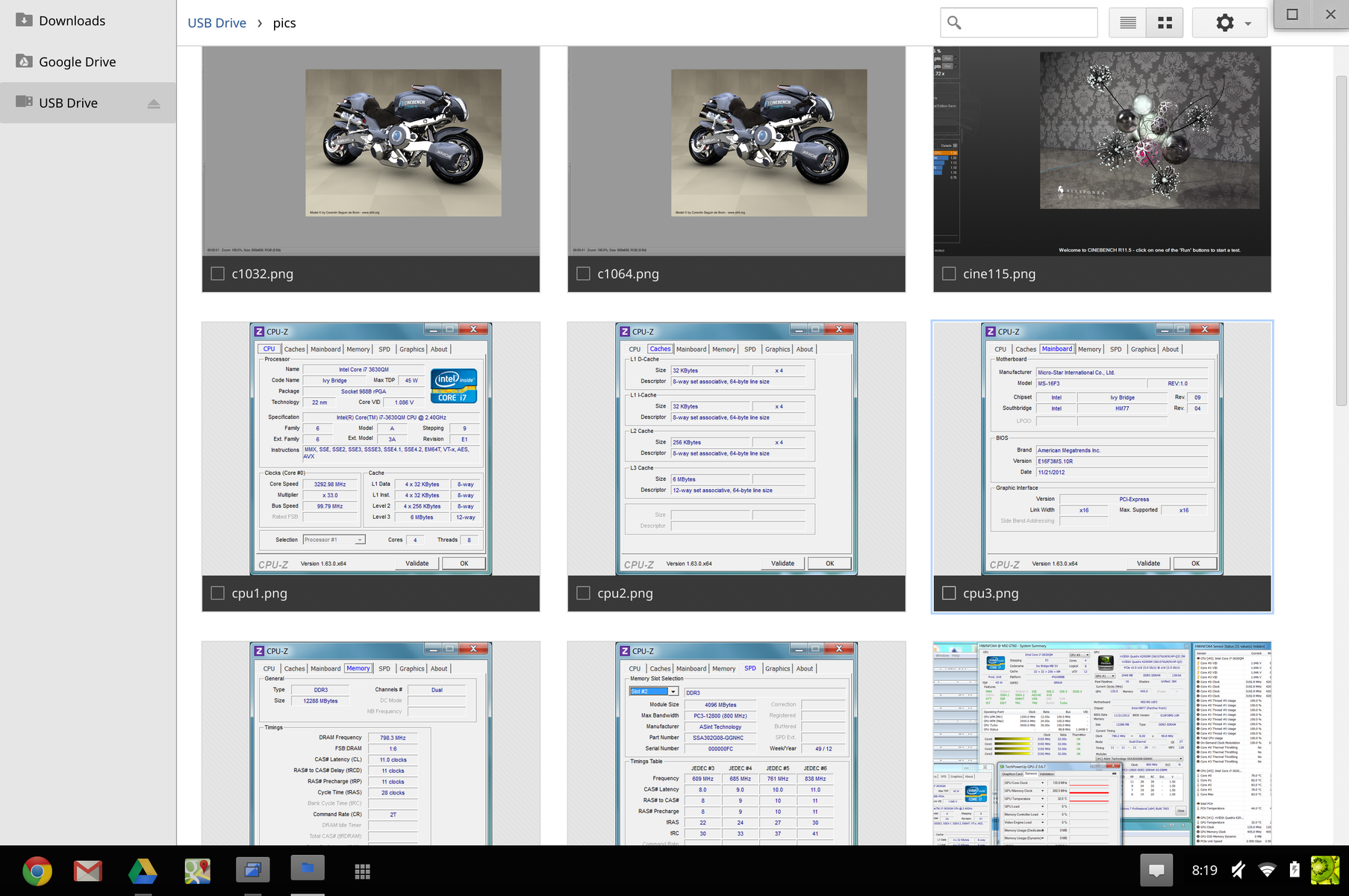This screenshot has width=1349, height=896.
Task: Open the c1032.png motorcycle thumbnail
Action: coord(371,152)
